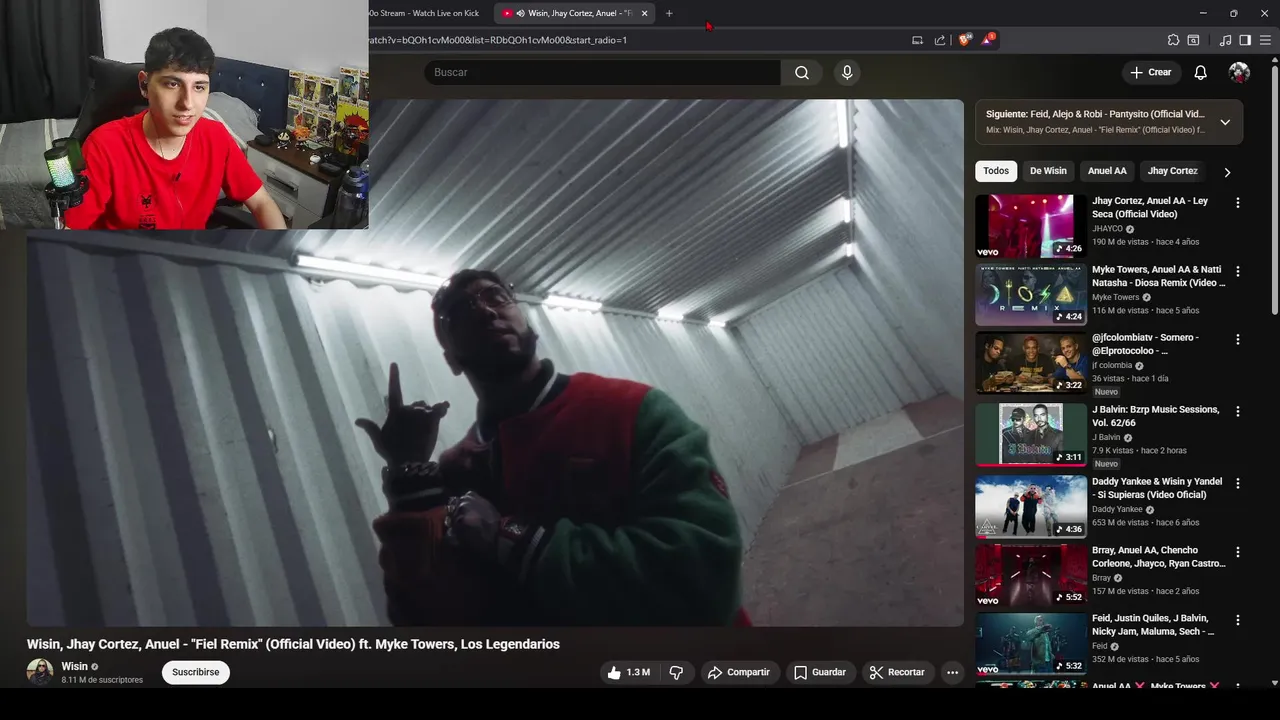Click '8.11 M de suscriptores' text
The width and height of the screenshot is (1280, 720).
coord(102,680)
